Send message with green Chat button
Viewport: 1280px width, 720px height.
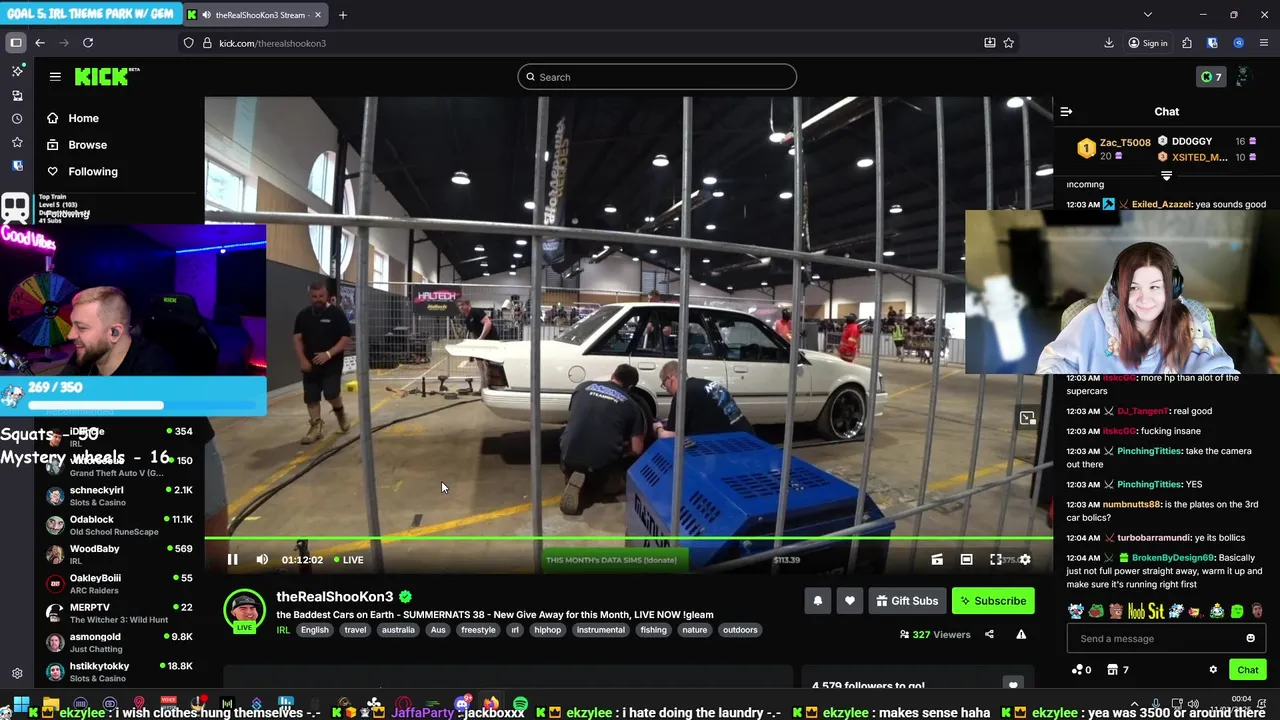[1247, 670]
